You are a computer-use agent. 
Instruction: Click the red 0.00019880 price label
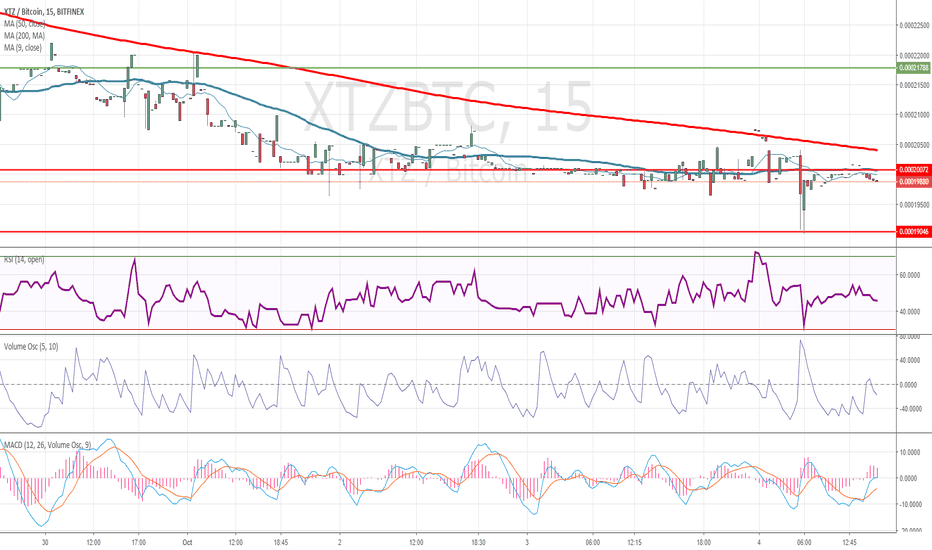914,181
